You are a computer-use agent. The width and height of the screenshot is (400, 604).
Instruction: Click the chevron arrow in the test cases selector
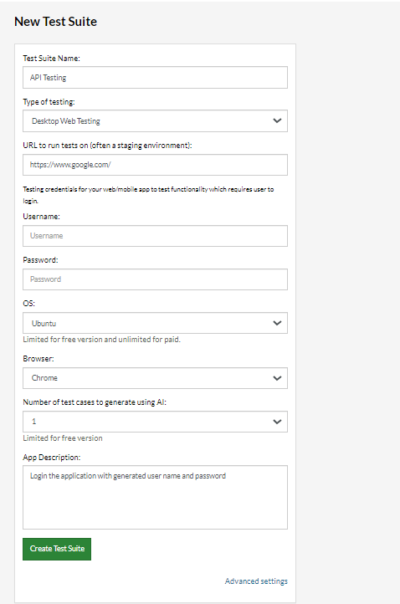point(277,421)
